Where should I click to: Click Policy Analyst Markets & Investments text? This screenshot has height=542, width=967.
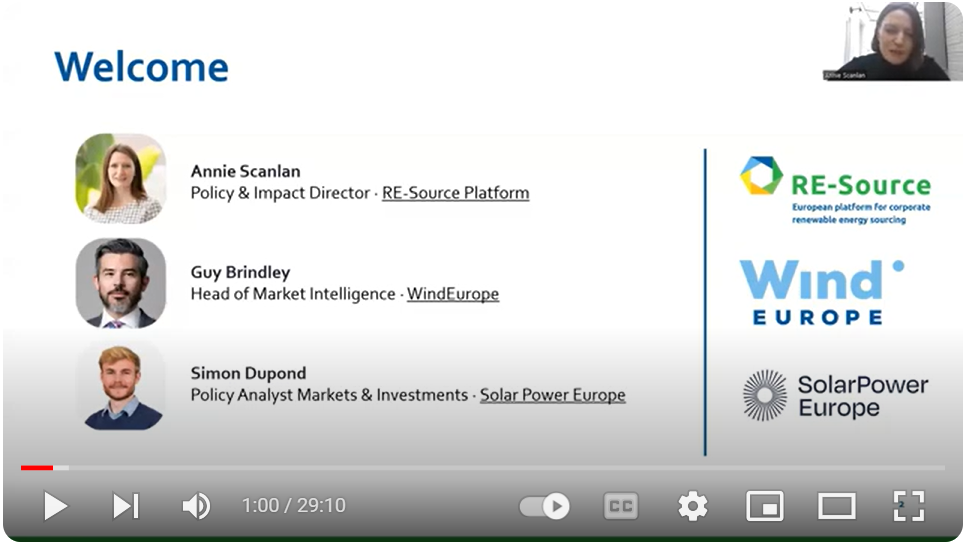[329, 395]
